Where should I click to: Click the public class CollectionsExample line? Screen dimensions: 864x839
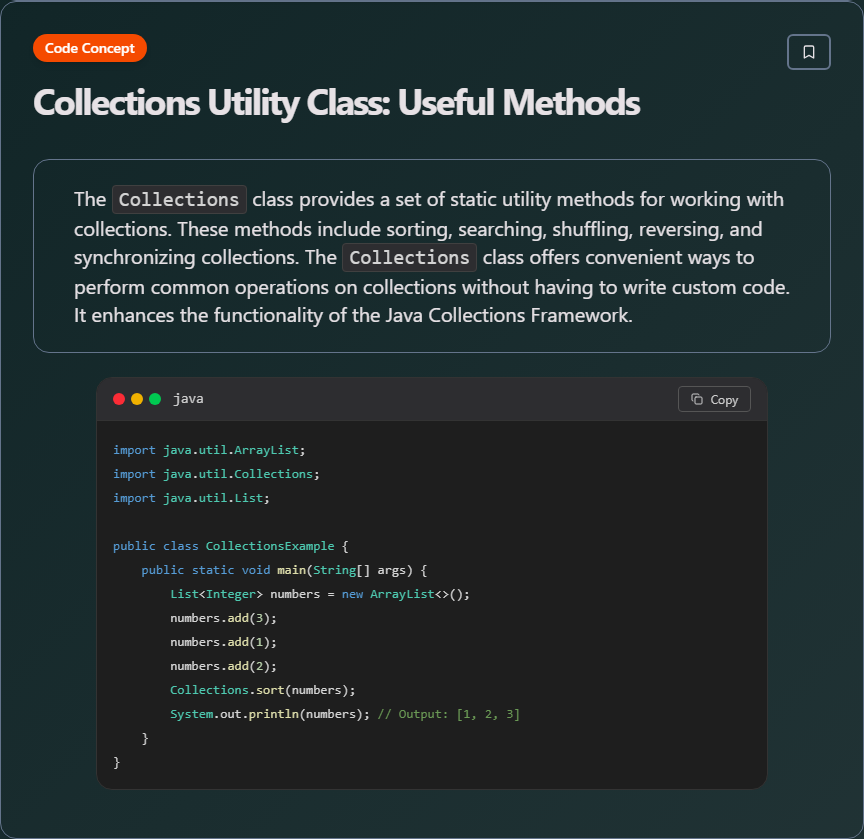(x=230, y=546)
